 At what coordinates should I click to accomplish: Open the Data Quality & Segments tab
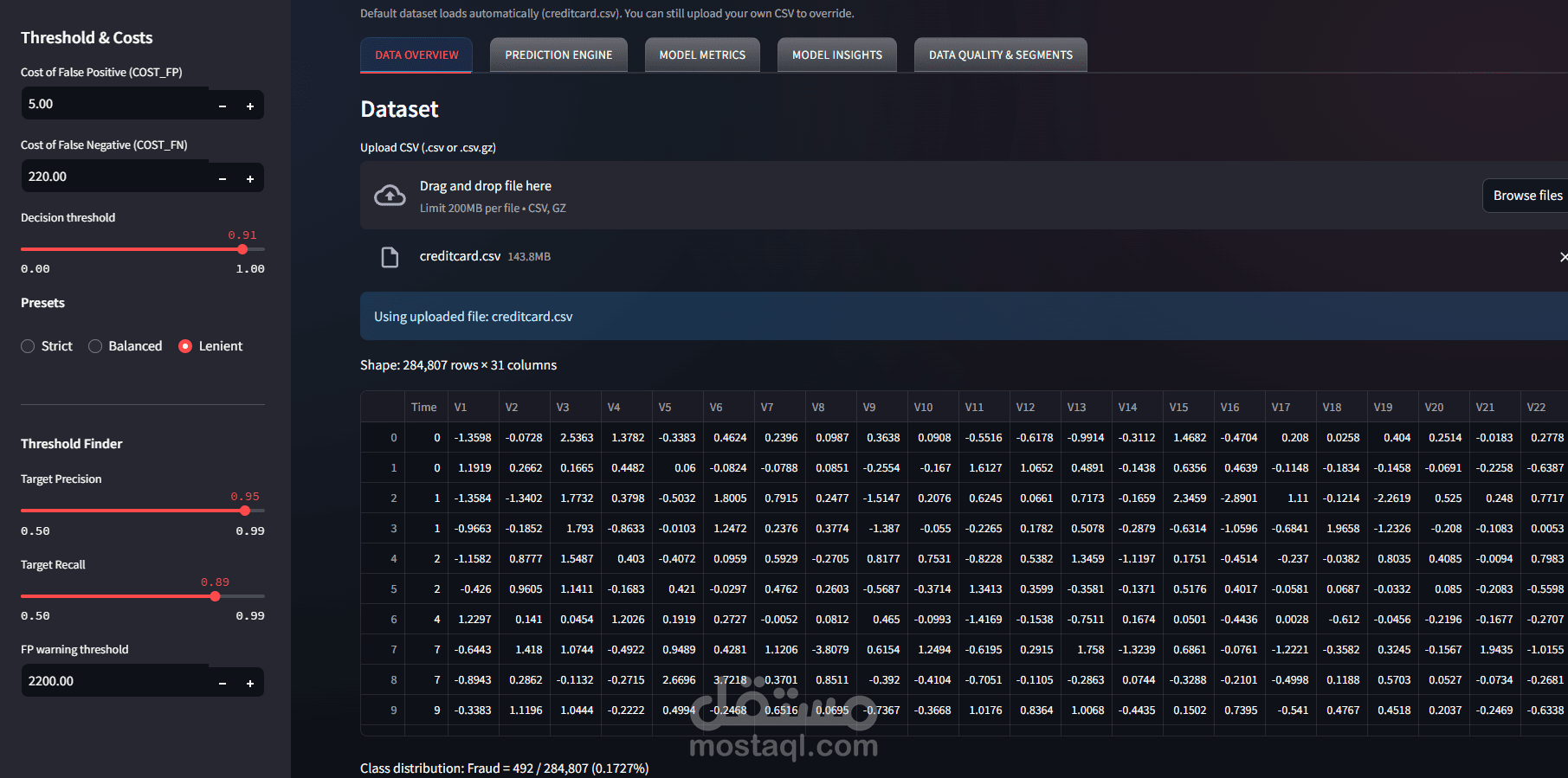click(x=1001, y=55)
